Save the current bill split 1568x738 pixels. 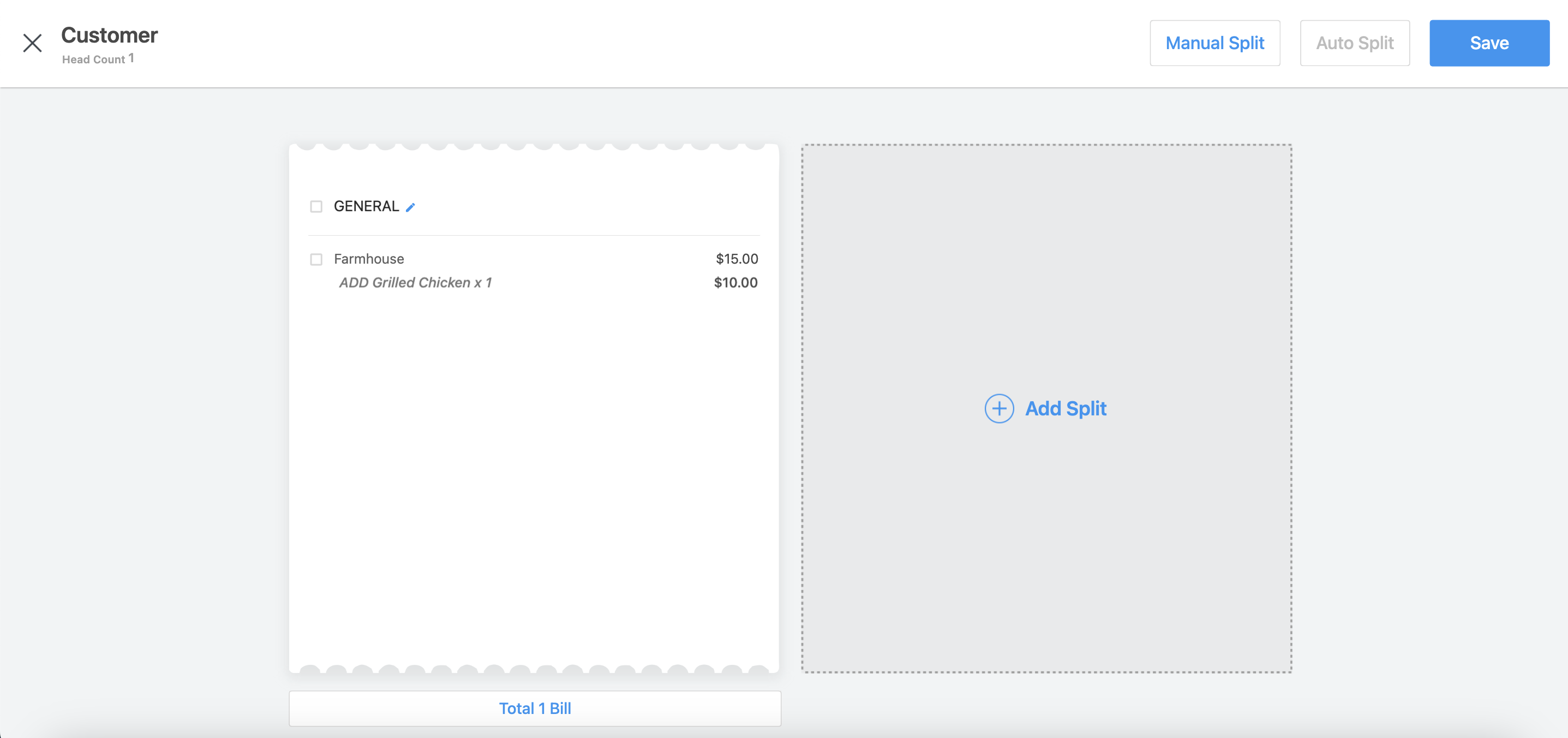(x=1489, y=43)
